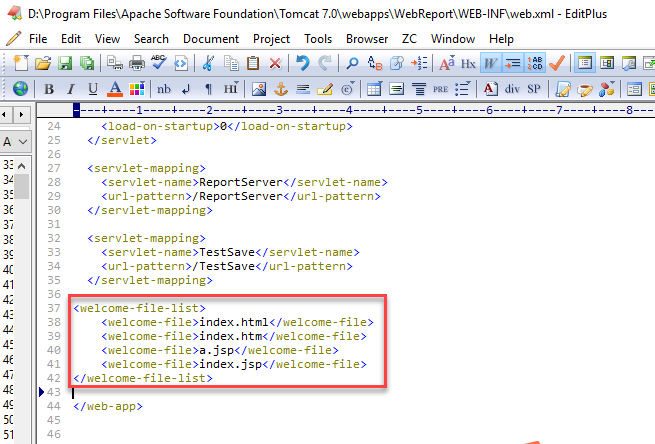Open Find with the magnifier icon
This screenshot has width=655, height=444.
pos(352,63)
